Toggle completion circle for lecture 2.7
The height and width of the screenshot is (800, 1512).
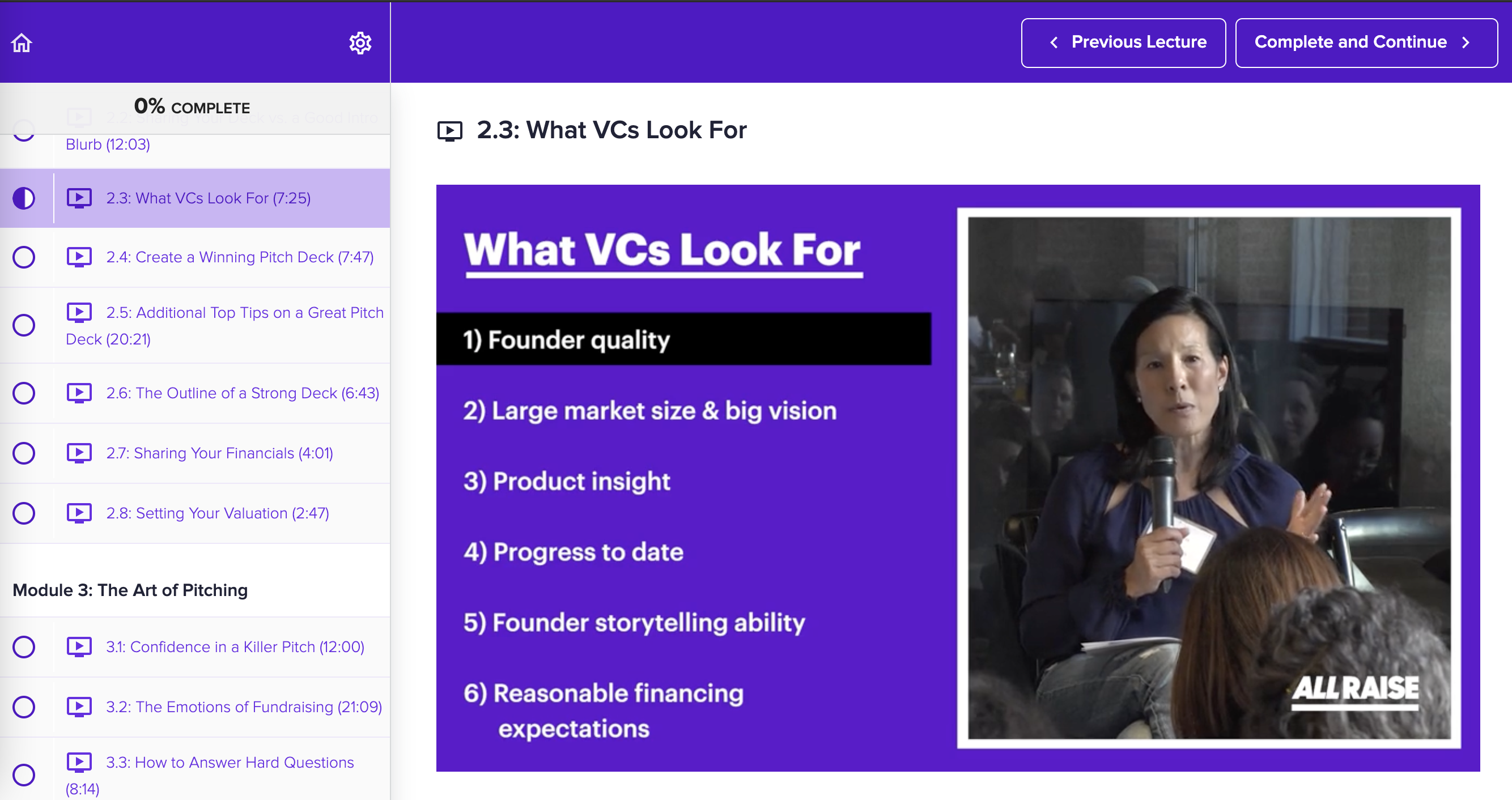pyautogui.click(x=24, y=453)
